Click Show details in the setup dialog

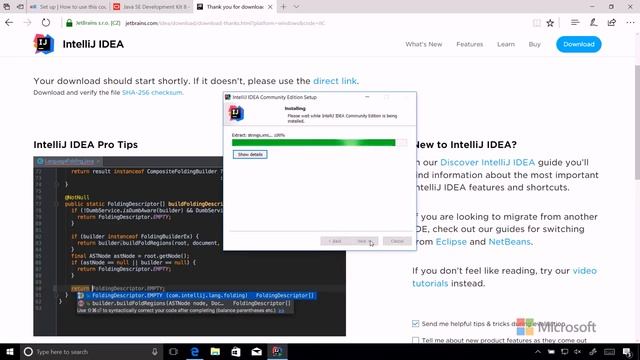point(250,154)
